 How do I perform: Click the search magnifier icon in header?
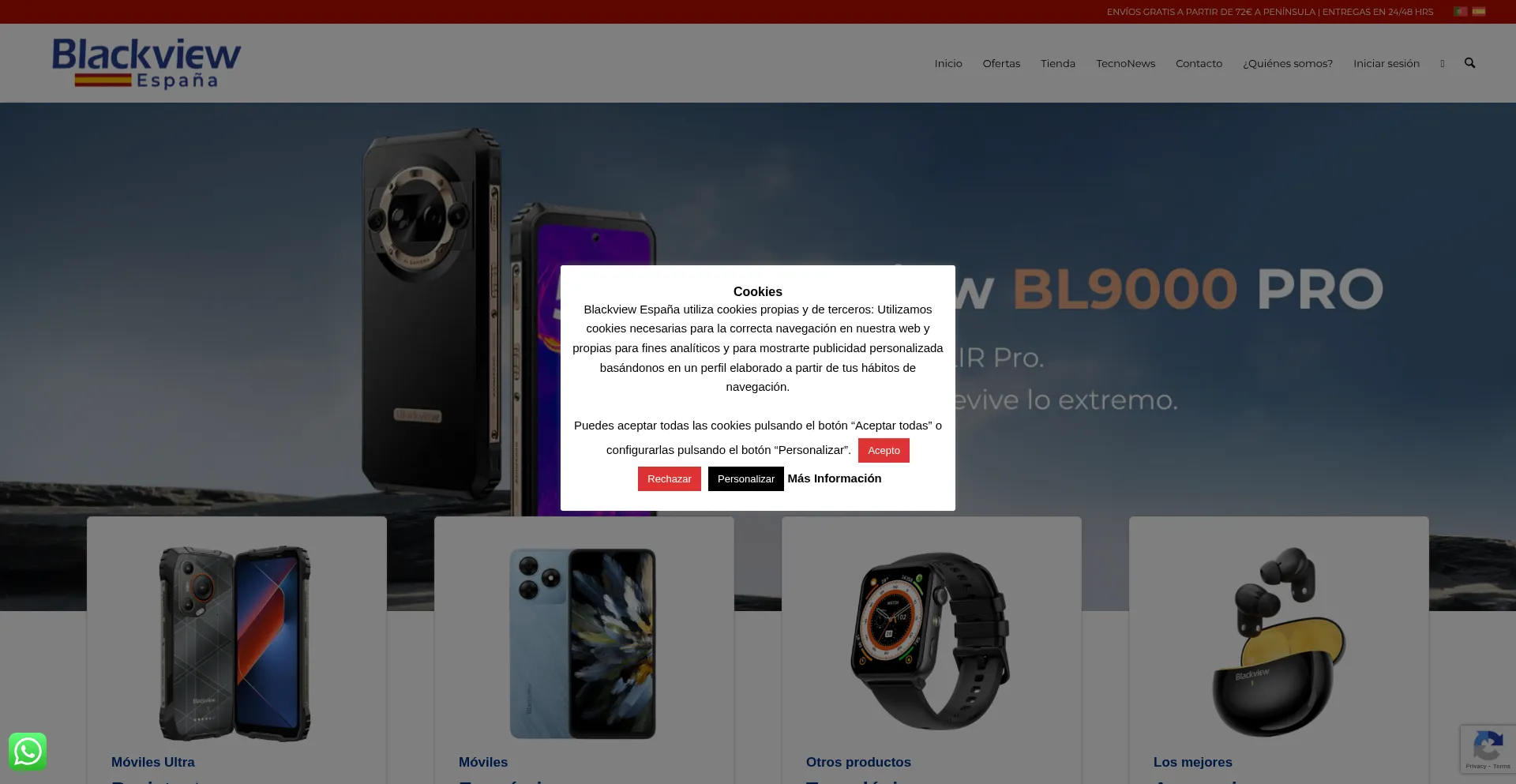pyautogui.click(x=1469, y=63)
